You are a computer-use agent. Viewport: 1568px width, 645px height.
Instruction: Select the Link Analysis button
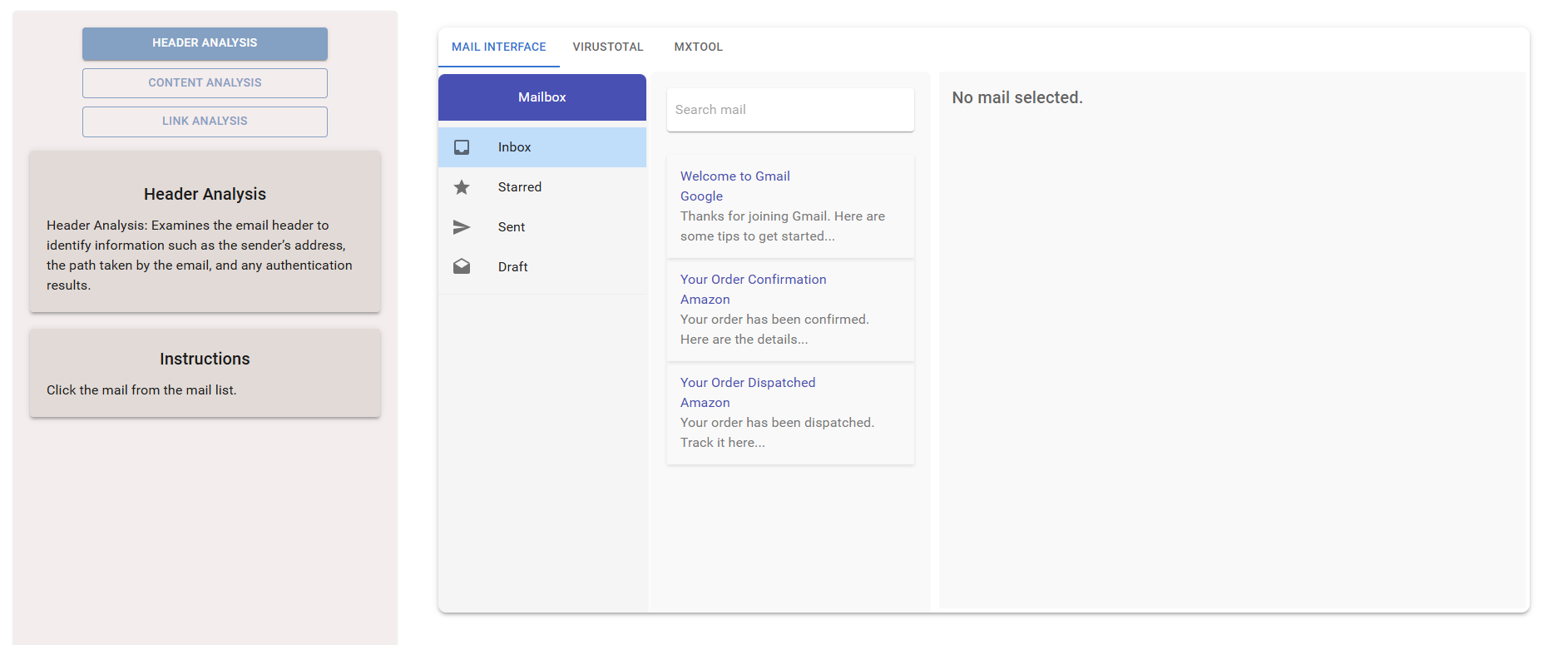click(x=205, y=122)
